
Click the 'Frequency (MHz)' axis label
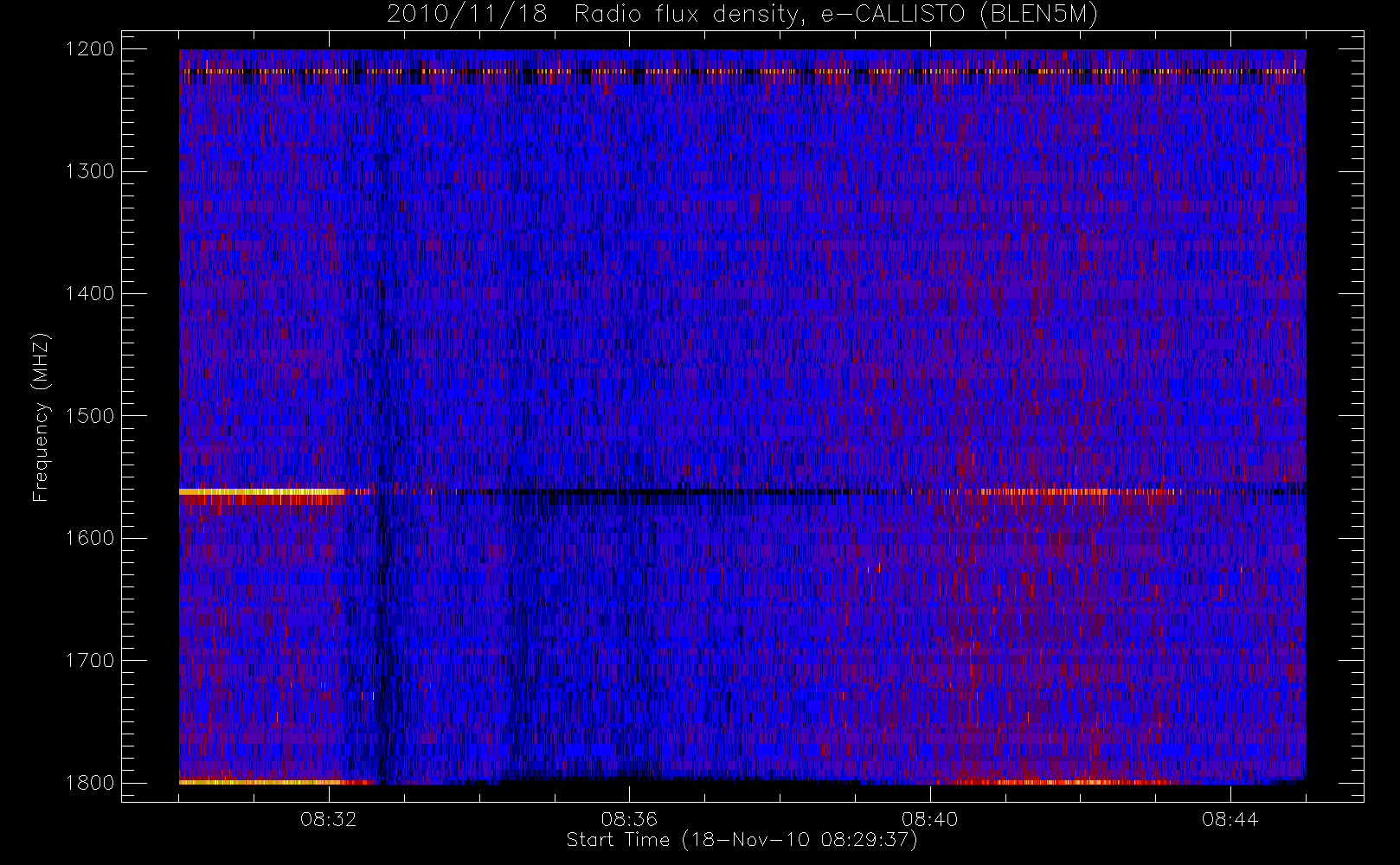pos(41,417)
